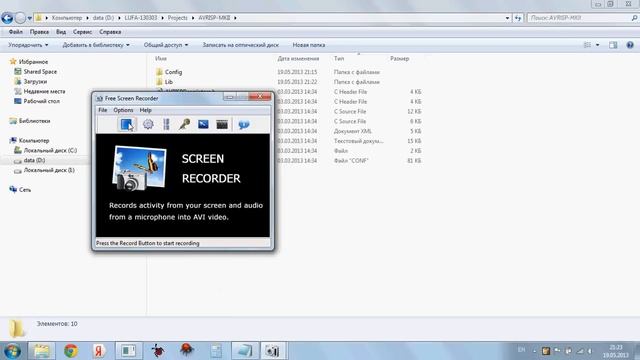
Task: Open the File menu in Free Screen Recorder
Action: click(102, 110)
